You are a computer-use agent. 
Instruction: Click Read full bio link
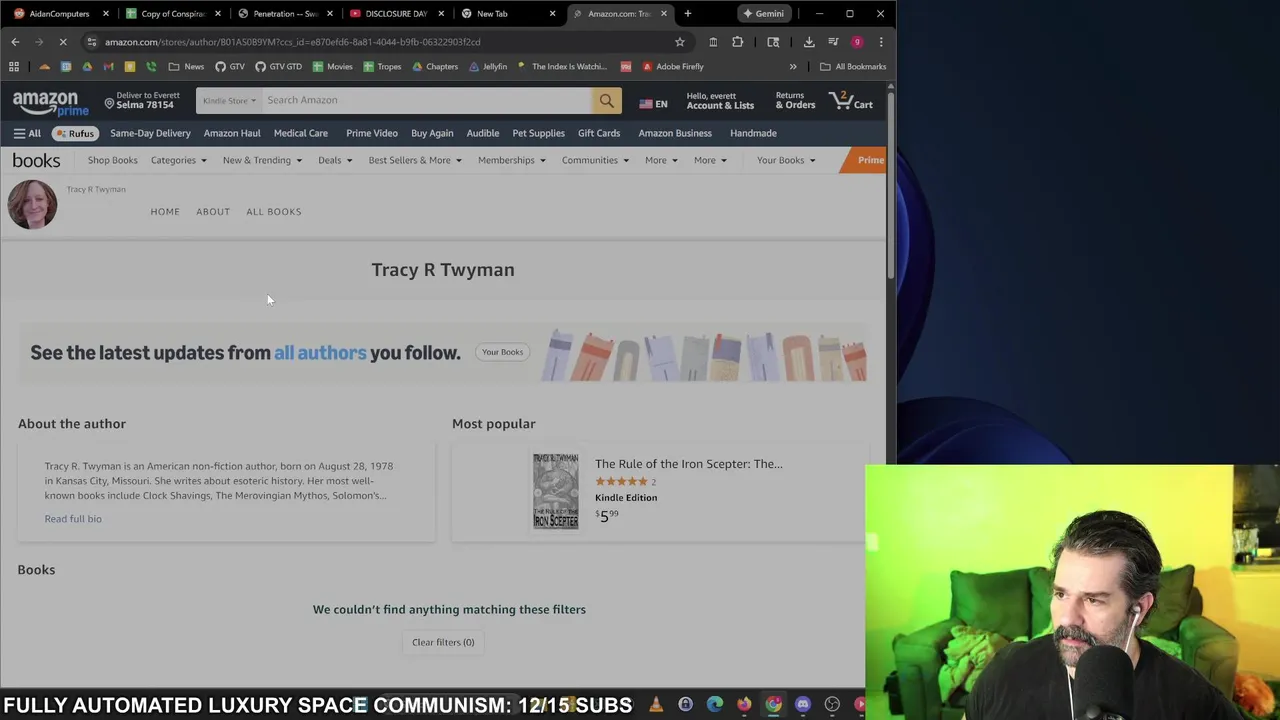[x=73, y=519]
